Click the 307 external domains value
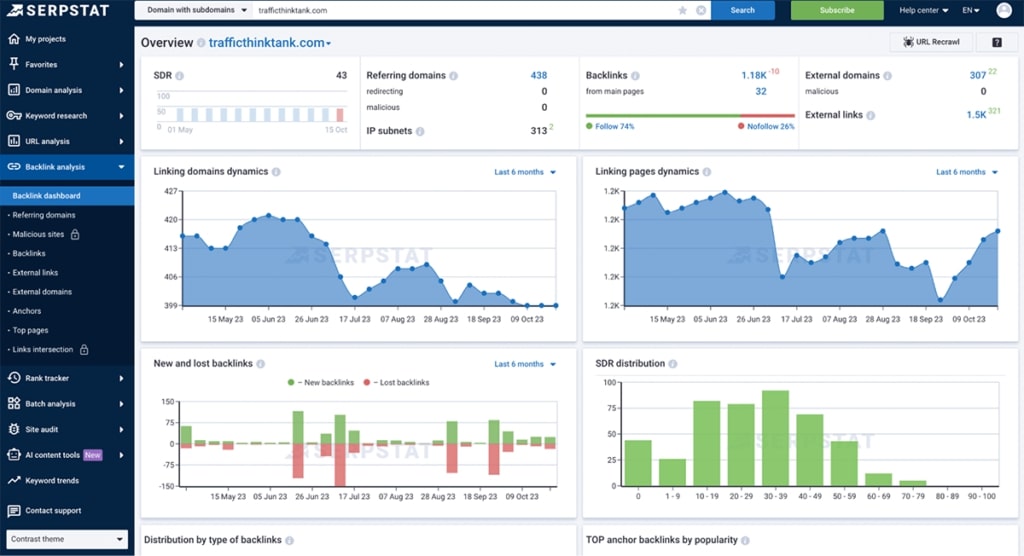This screenshot has height=556, width=1024. point(978,76)
